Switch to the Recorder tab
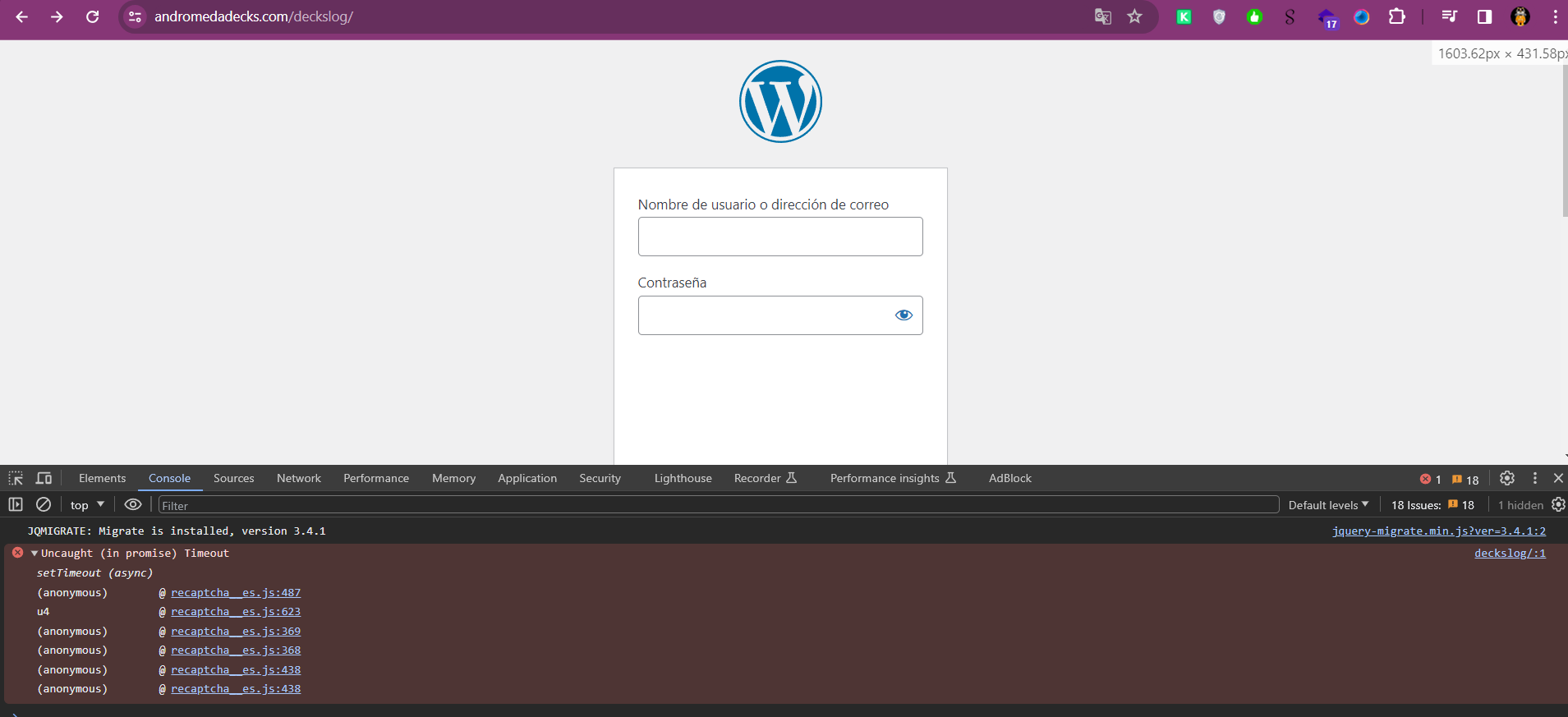 766,478
